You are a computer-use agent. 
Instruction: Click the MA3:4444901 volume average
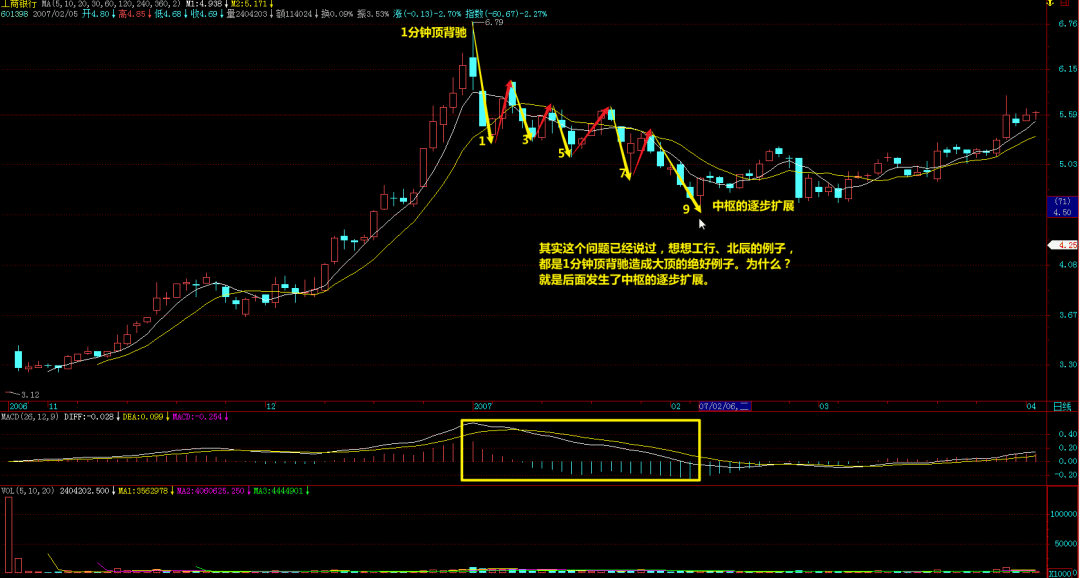[278, 491]
